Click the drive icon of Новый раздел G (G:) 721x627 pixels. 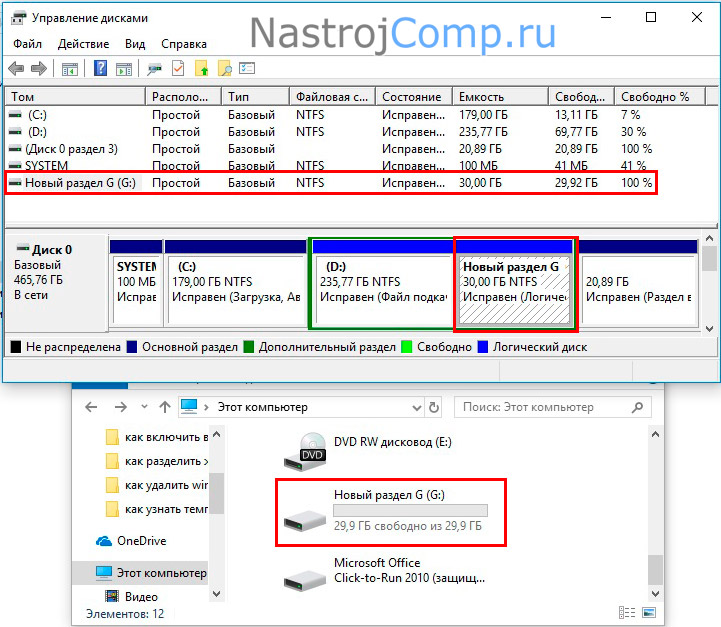(x=305, y=521)
